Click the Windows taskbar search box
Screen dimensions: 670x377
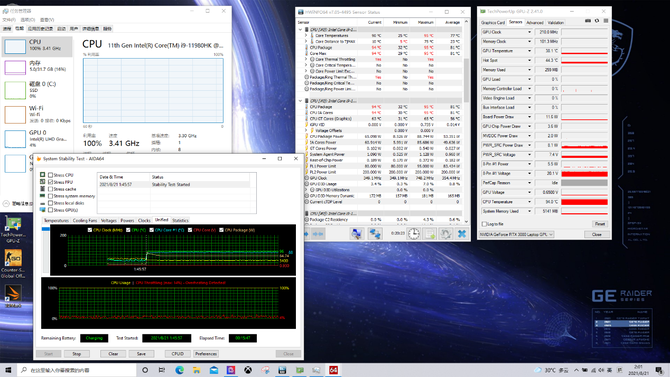click(77, 370)
